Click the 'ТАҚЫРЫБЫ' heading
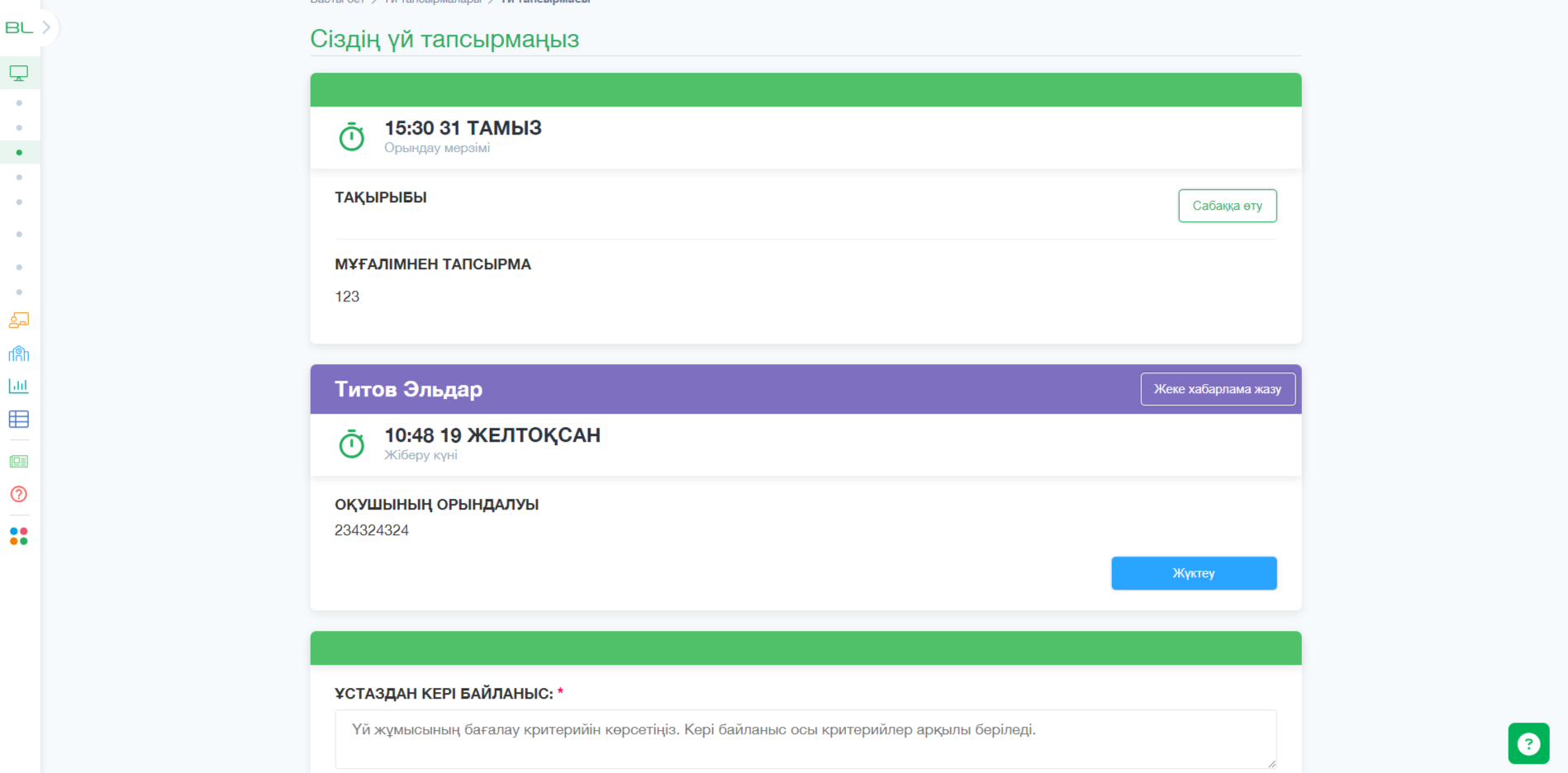The image size is (1568, 773). 381,197
